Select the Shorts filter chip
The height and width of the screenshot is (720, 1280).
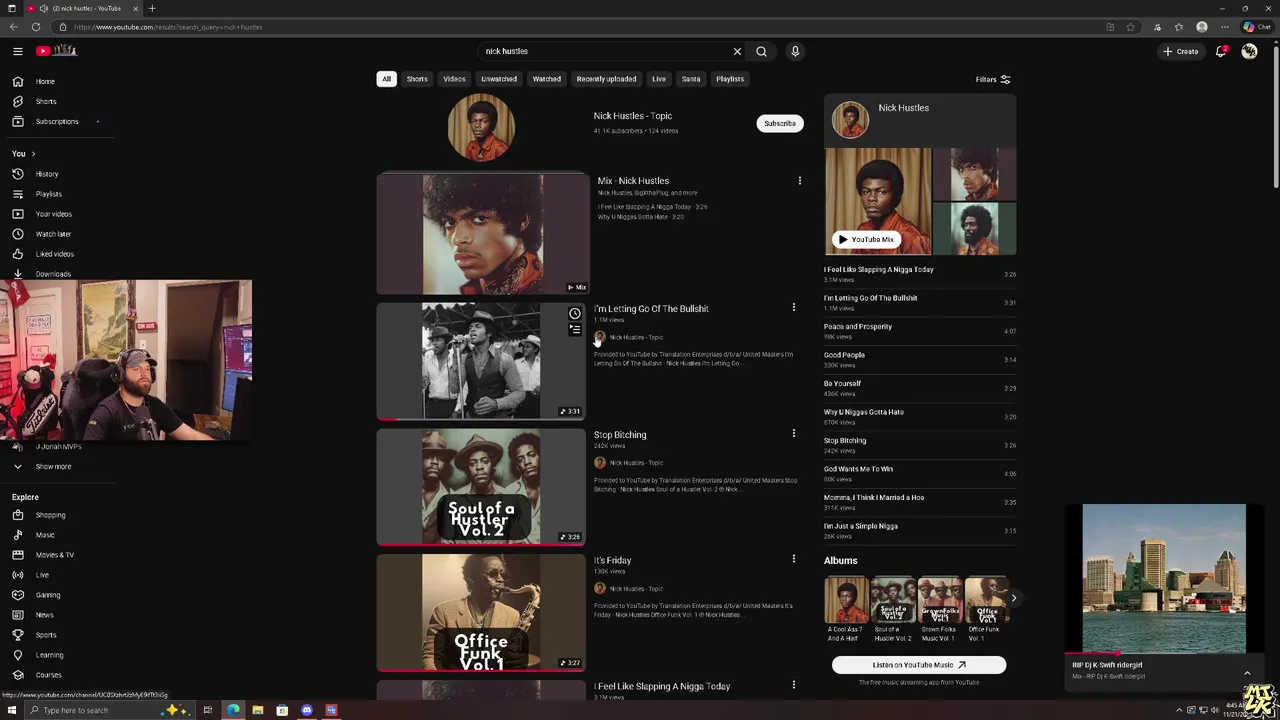point(417,79)
